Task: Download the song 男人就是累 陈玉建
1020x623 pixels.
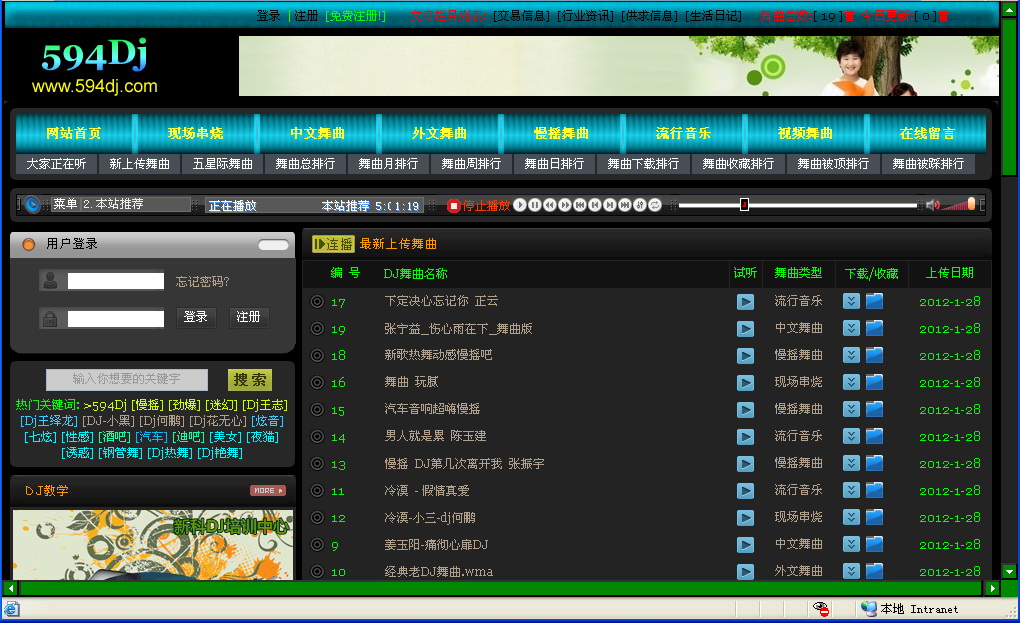Action: [851, 436]
